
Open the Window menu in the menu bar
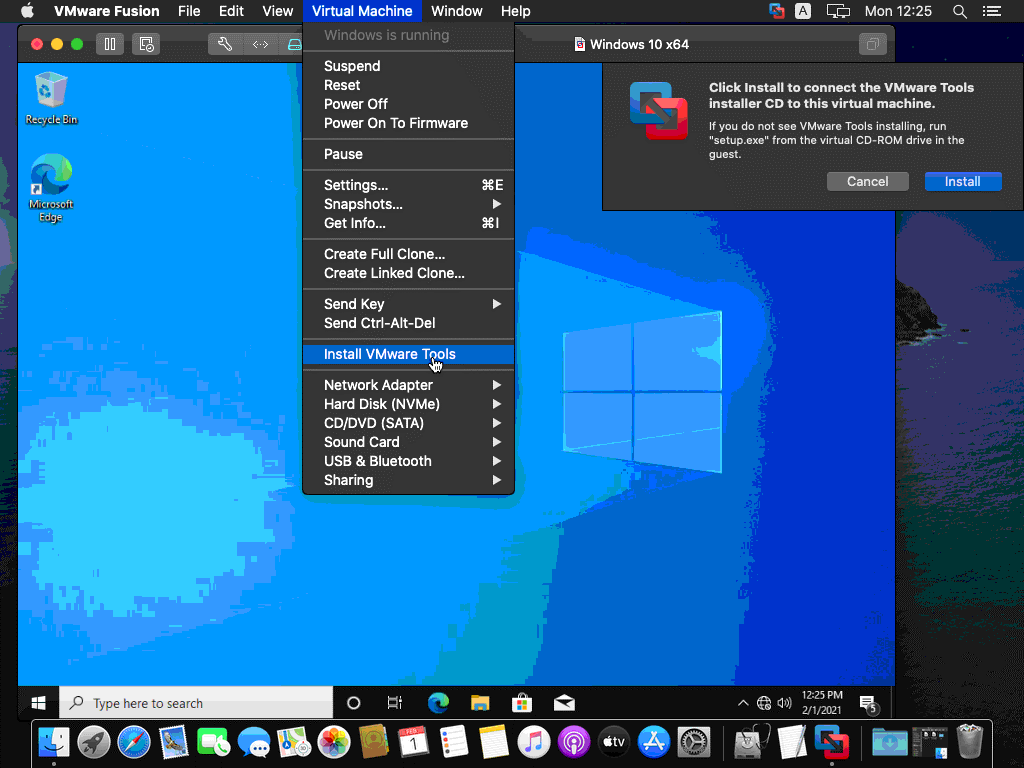pyautogui.click(x=456, y=11)
